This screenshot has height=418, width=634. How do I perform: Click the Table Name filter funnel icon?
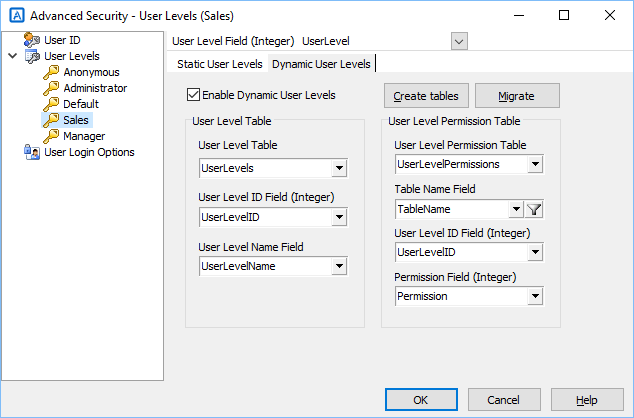pos(534,209)
